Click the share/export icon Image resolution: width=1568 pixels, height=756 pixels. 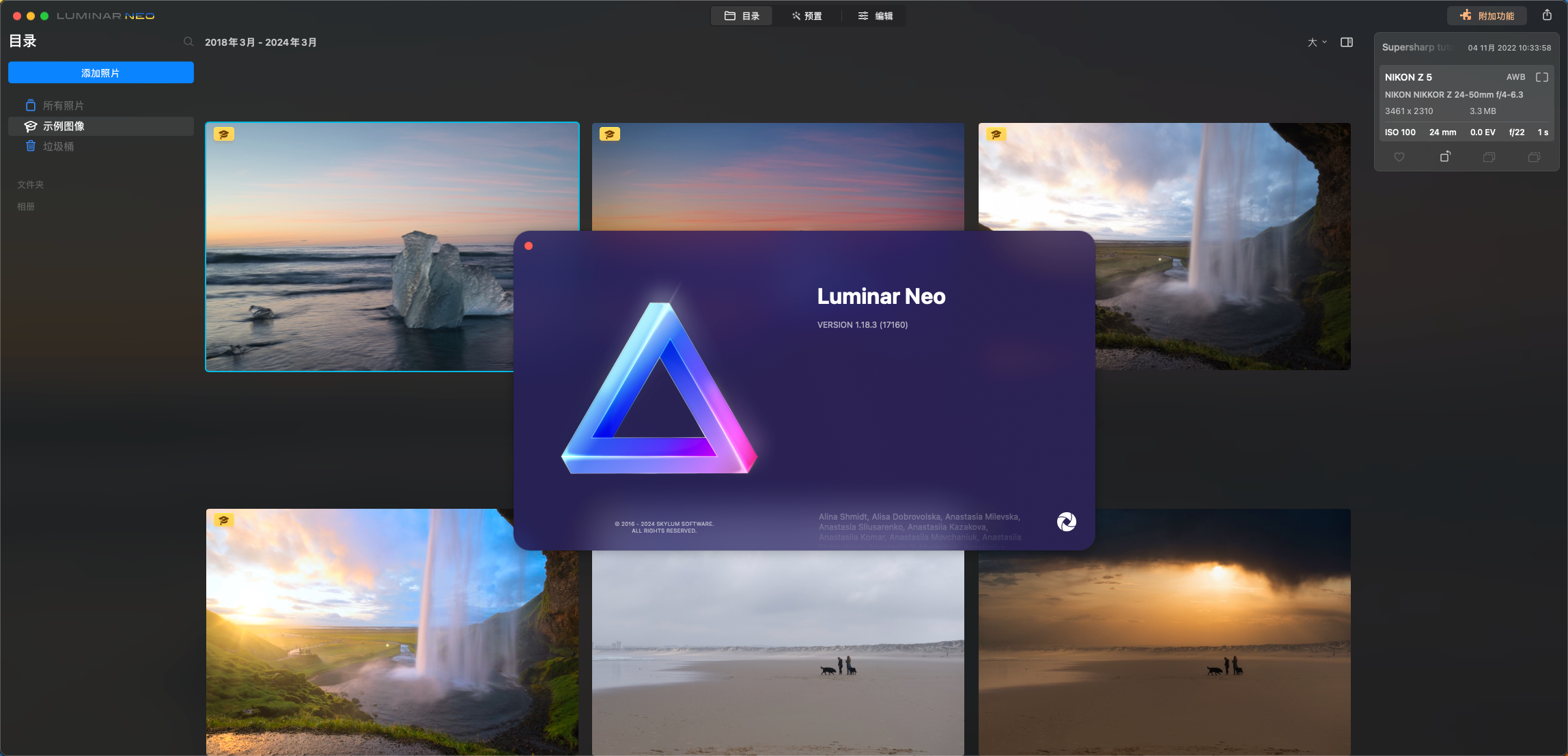pos(1547,15)
